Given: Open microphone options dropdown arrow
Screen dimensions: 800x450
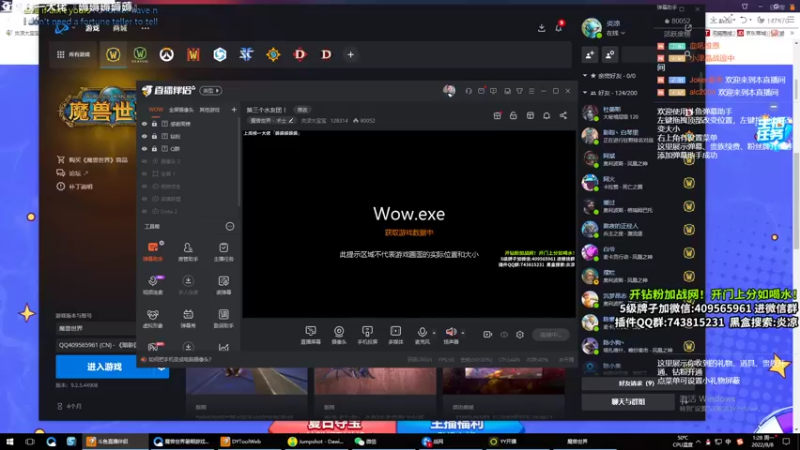Looking at the screenshot, I should click(434, 333).
